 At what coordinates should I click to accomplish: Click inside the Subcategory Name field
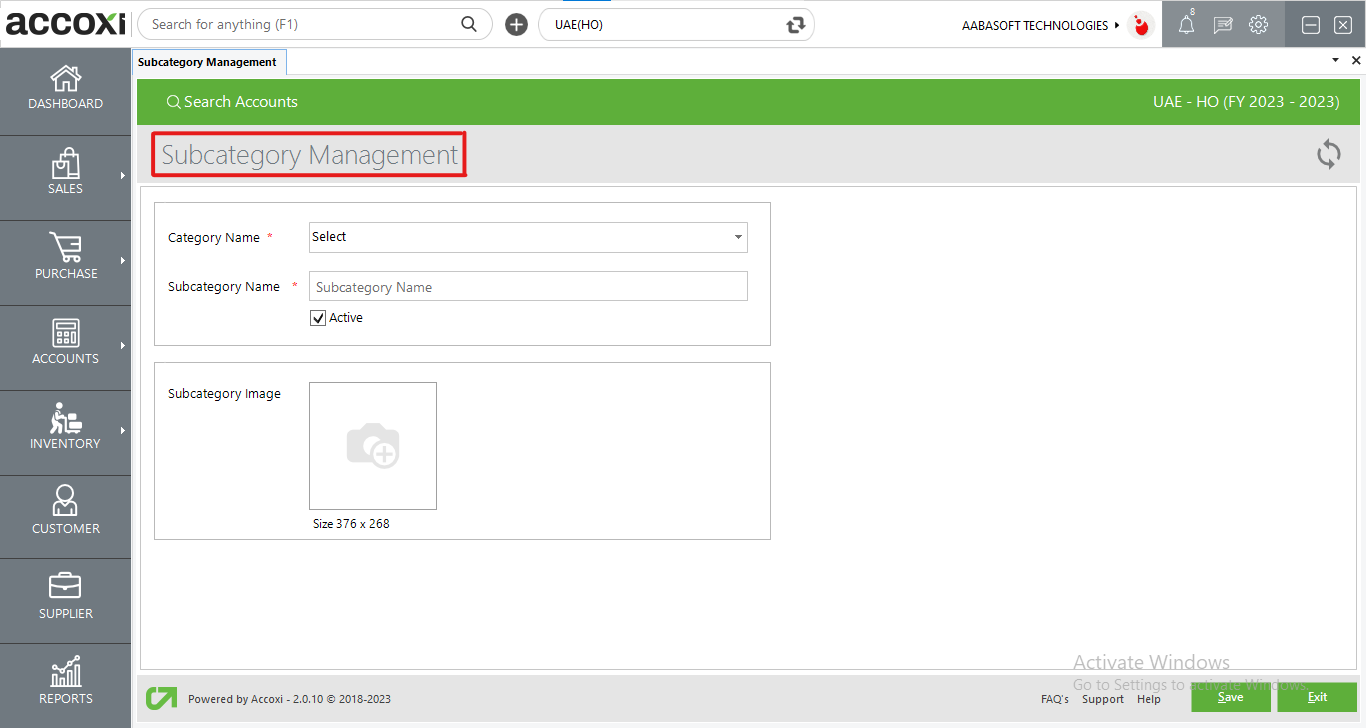pos(528,286)
